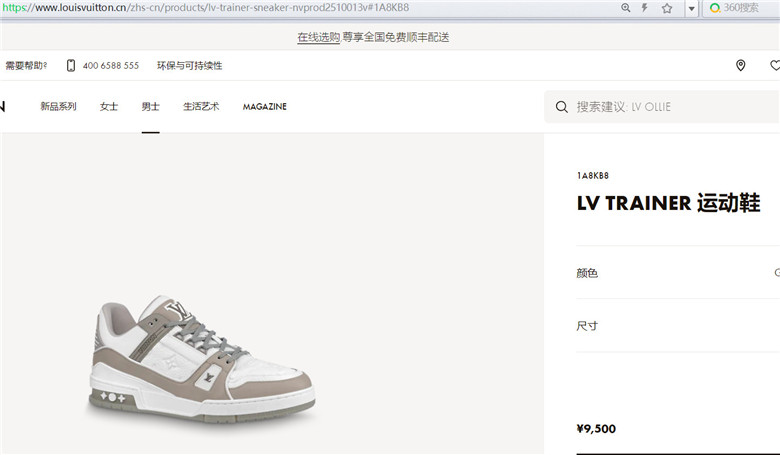Open the MAGAZINE menu item
Screen dimensions: 780x455
click(265, 107)
